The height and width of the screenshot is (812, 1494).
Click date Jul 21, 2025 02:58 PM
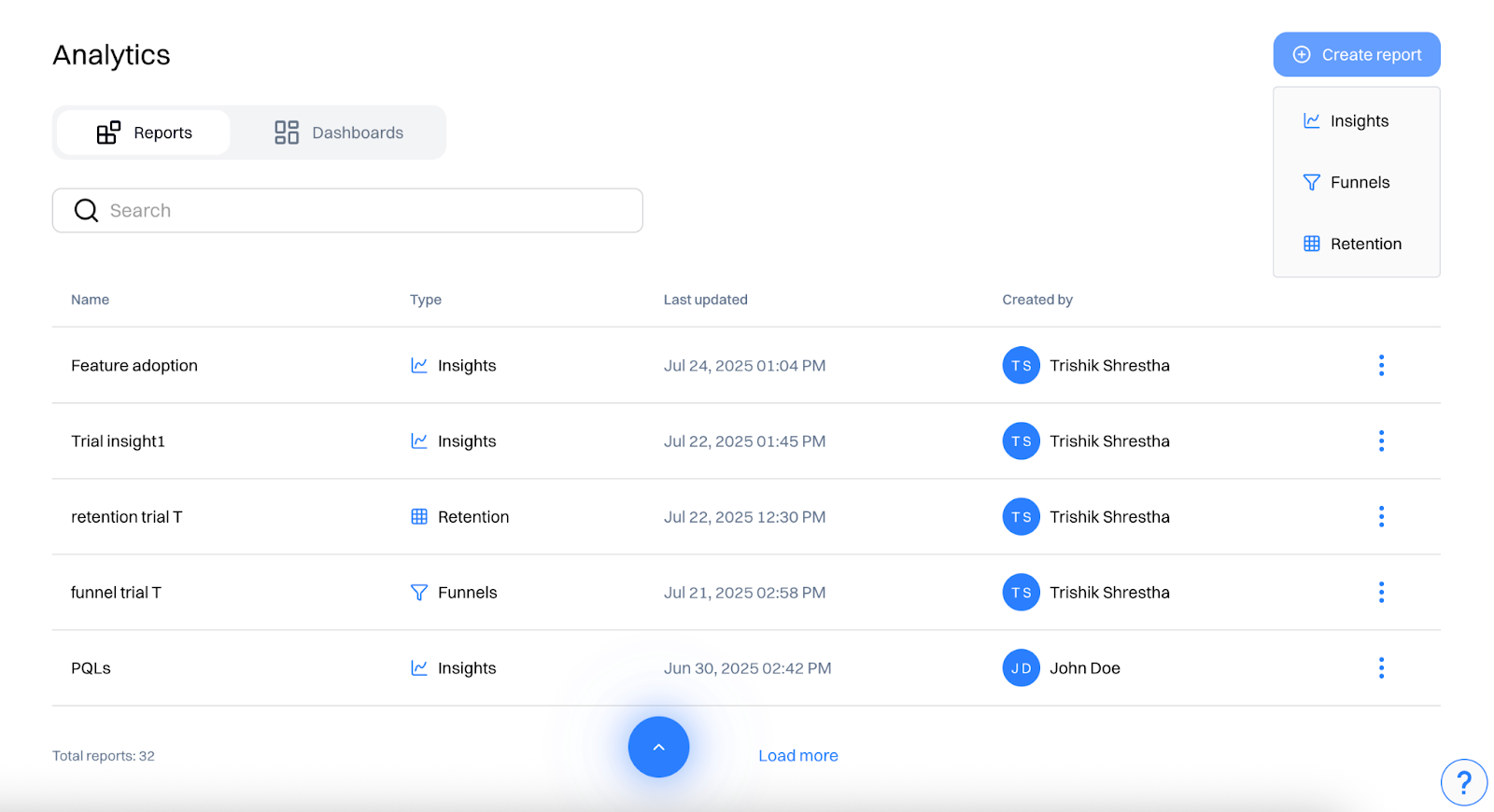tap(744, 593)
